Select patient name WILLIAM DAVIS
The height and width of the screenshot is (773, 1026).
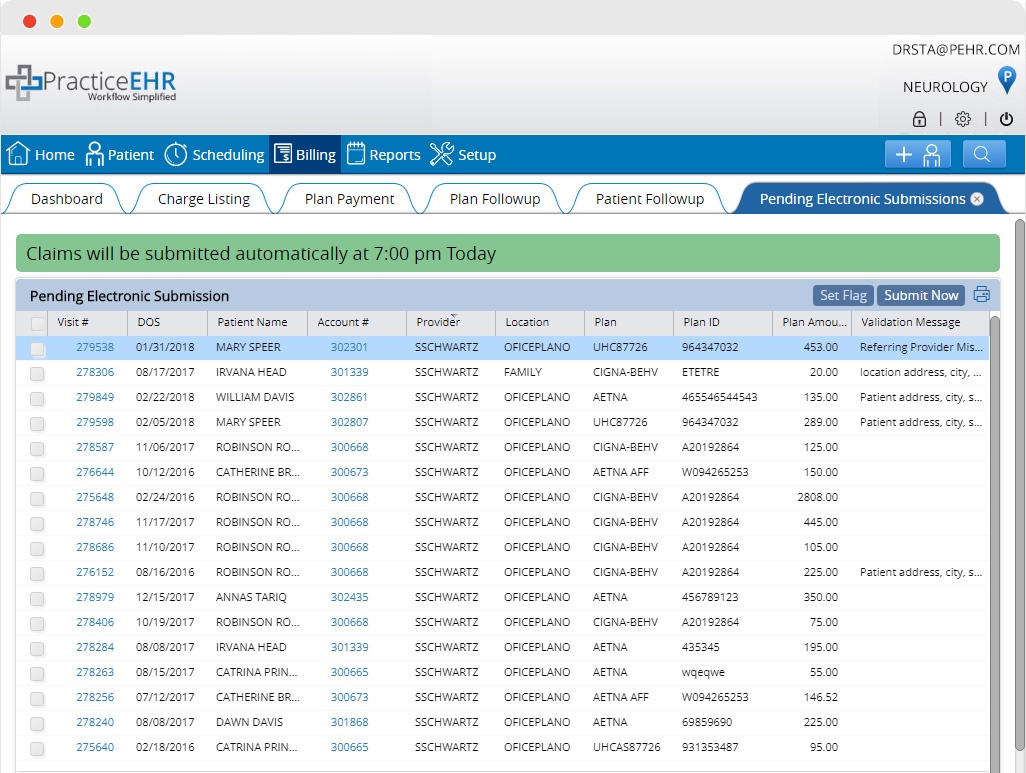pyautogui.click(x=255, y=397)
